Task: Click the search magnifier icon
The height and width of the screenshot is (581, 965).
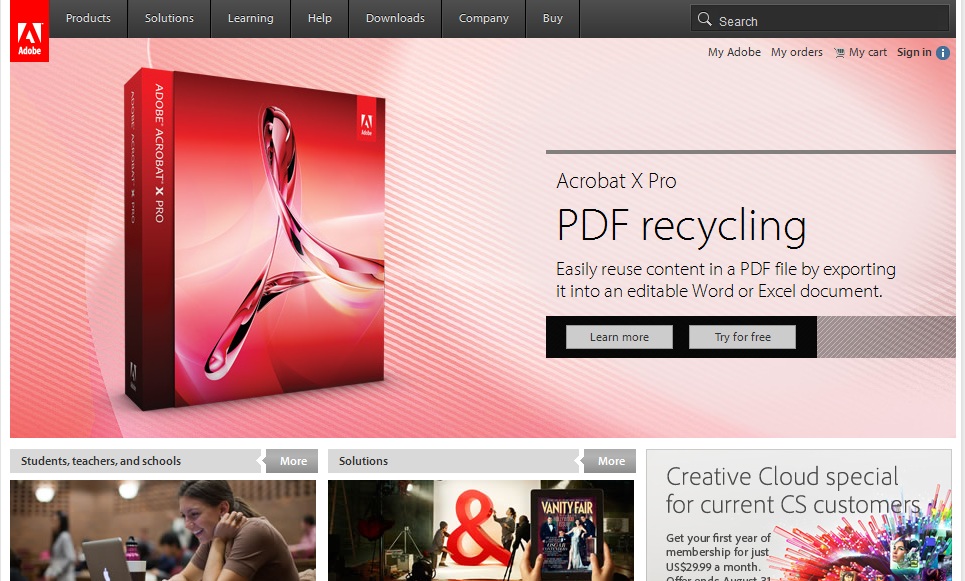Action: click(704, 19)
